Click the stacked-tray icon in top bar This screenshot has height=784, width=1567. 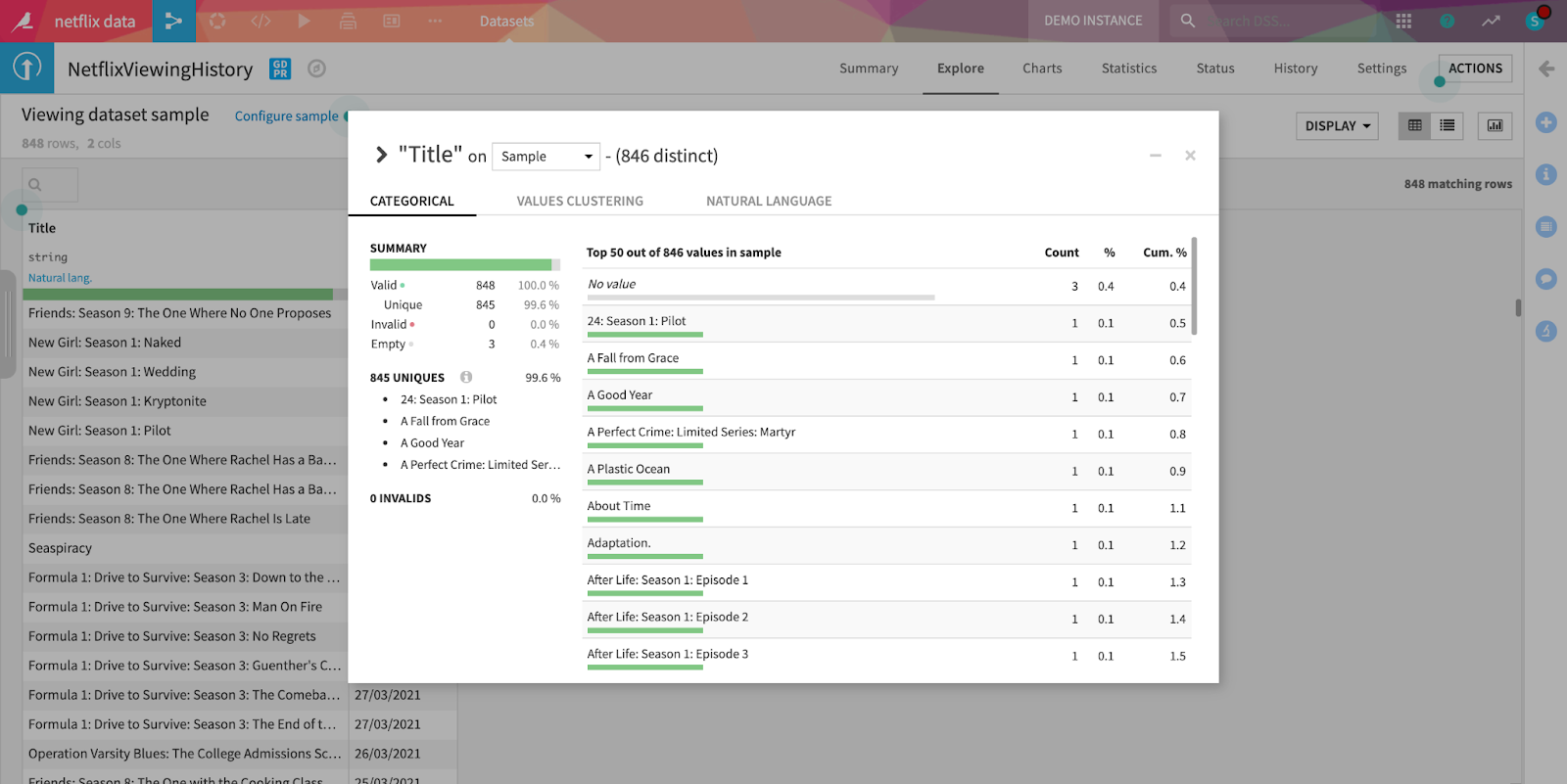point(348,21)
